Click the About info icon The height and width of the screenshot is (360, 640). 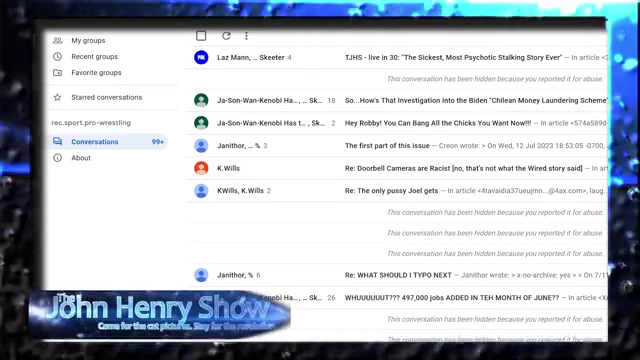point(58,158)
